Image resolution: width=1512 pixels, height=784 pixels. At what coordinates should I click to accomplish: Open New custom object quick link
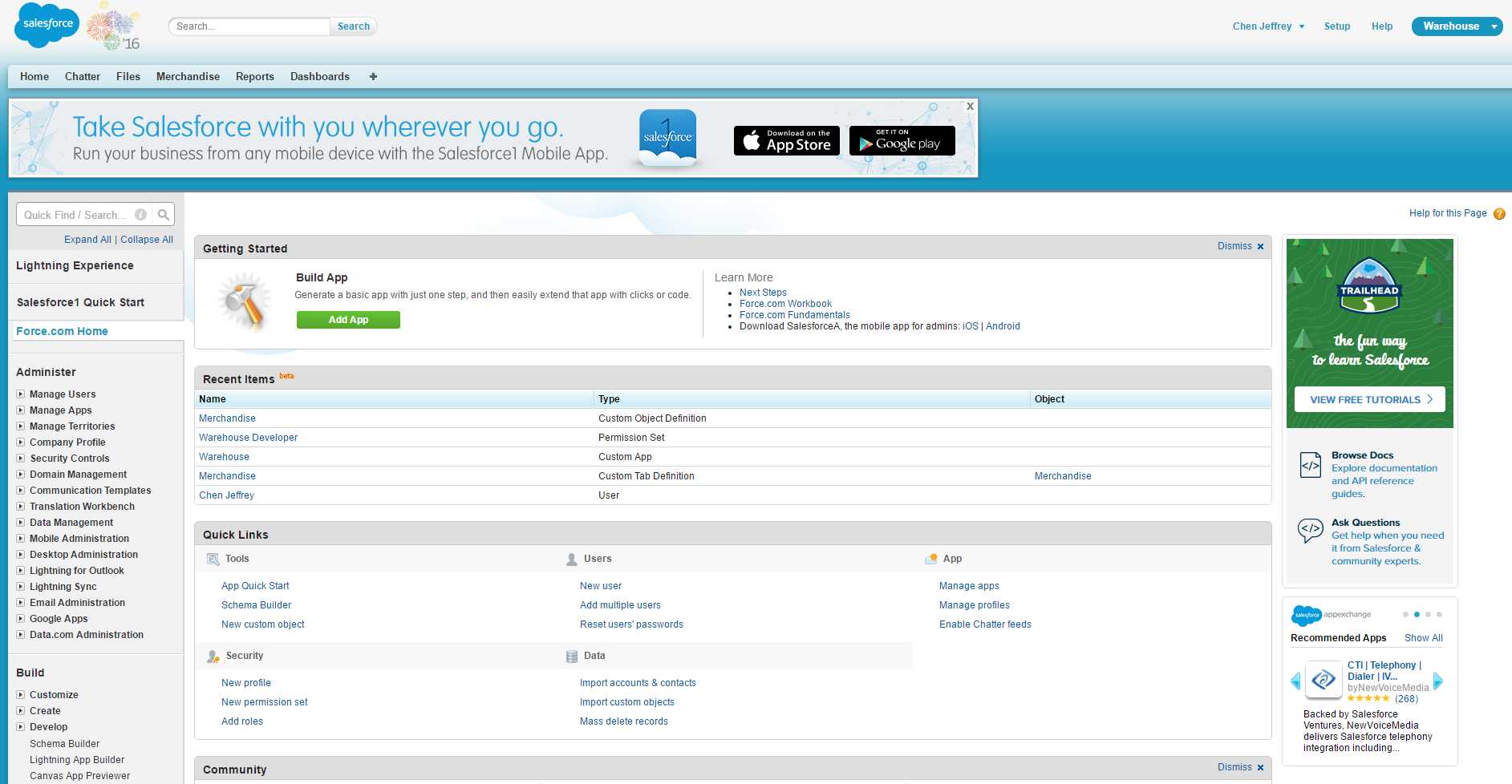263,624
